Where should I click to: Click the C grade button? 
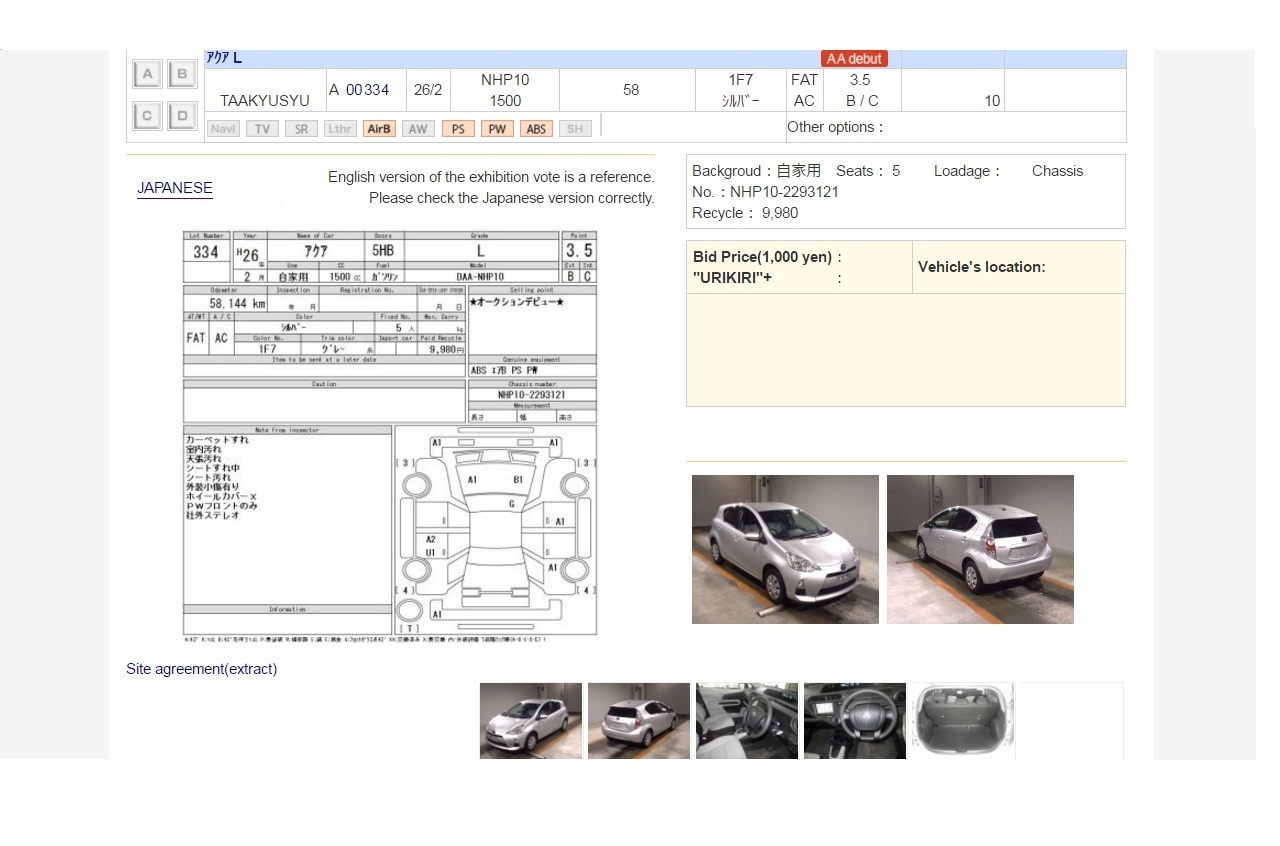pyautogui.click(x=147, y=116)
